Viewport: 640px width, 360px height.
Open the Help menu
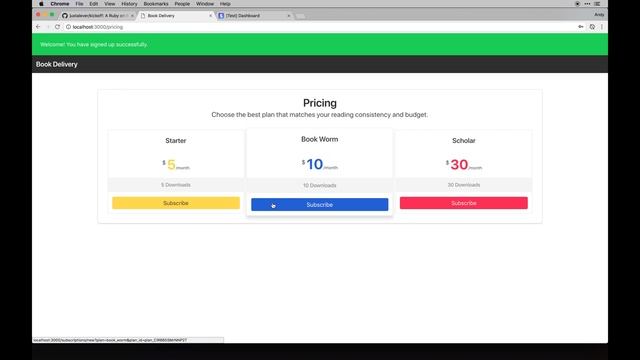pyautogui.click(x=225, y=4)
